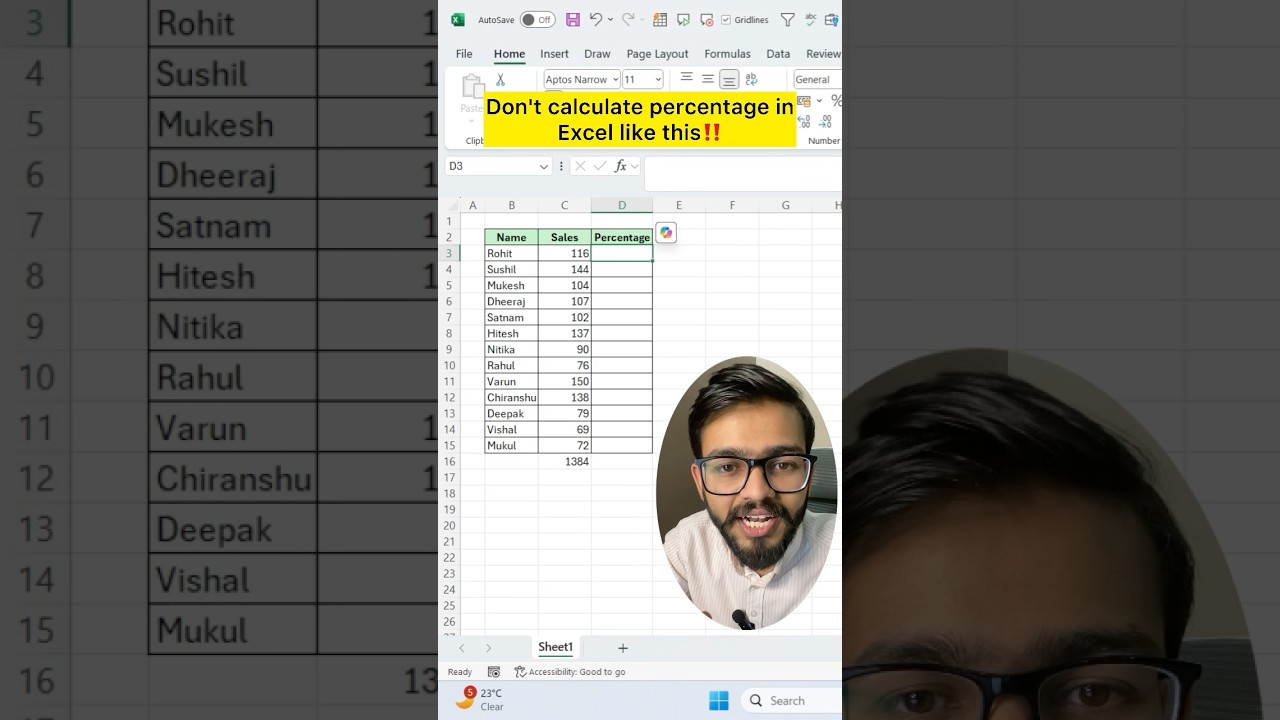Open the font name Aptos Narrow dropdown
This screenshot has height=720, width=1280.
click(x=615, y=80)
